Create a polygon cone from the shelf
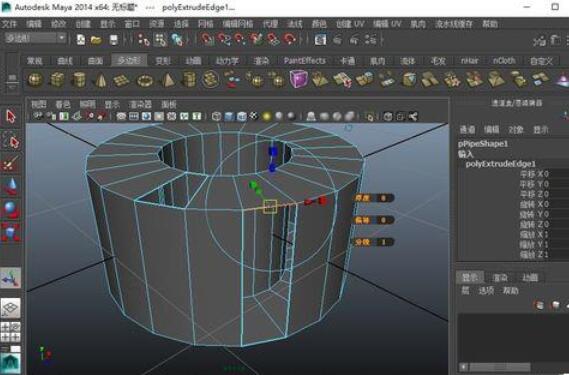Viewport: 569px width, 375px height. point(101,80)
